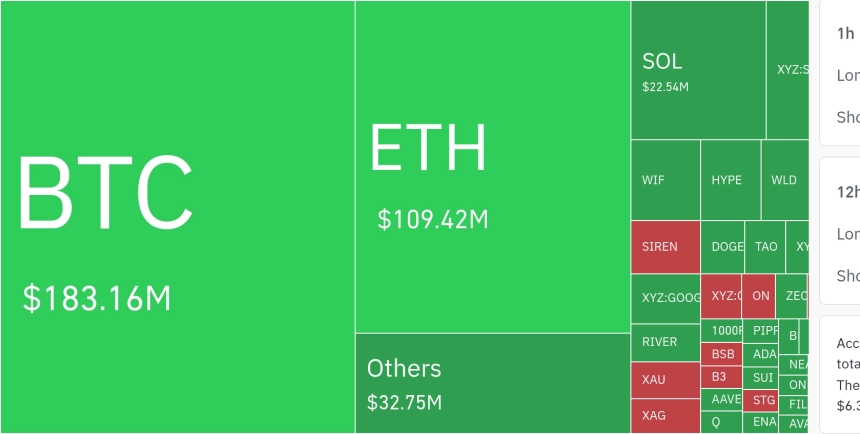Screen dimensions: 860x434
Task: Choose the TAO tile
Action: (x=765, y=246)
